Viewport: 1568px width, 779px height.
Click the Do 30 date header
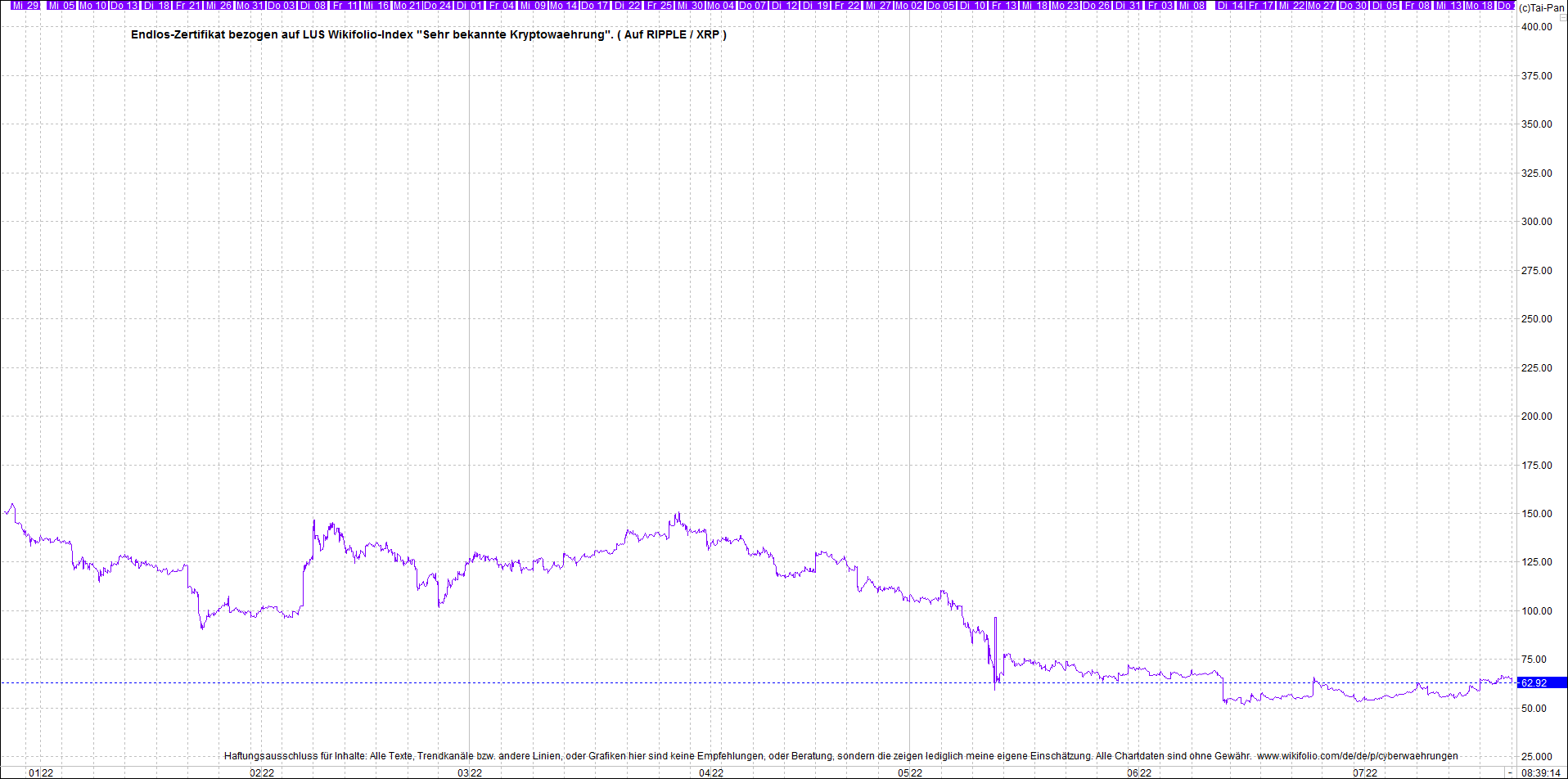click(x=1353, y=6)
